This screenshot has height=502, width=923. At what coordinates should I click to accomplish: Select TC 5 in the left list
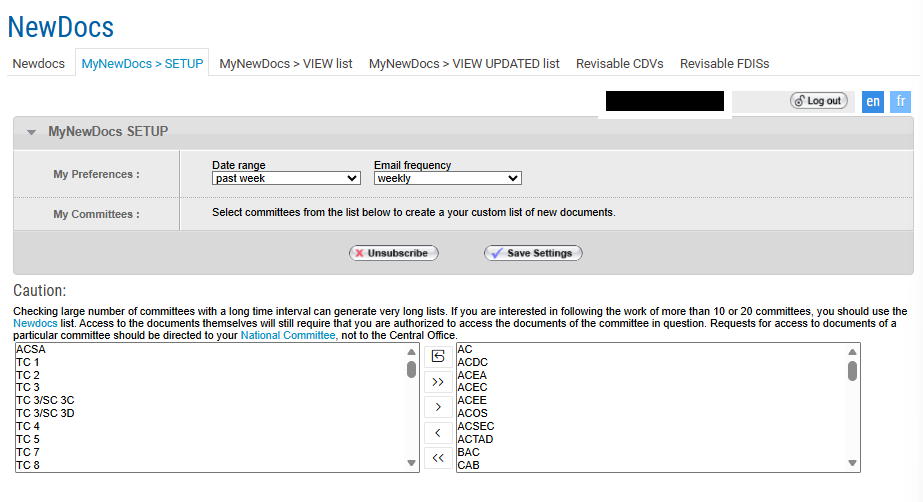tap(211, 439)
